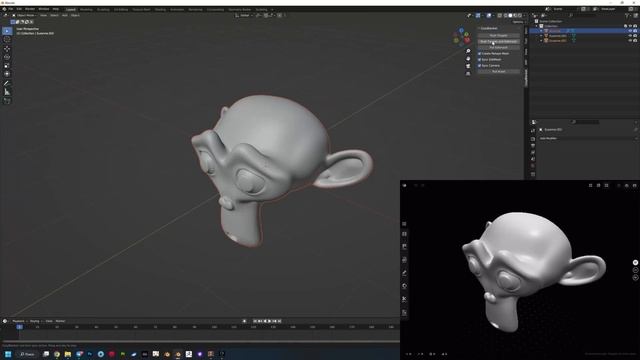This screenshot has height=360, width=640.
Task: Collapse the CozyBlanket panel header
Action: [x=488, y=28]
